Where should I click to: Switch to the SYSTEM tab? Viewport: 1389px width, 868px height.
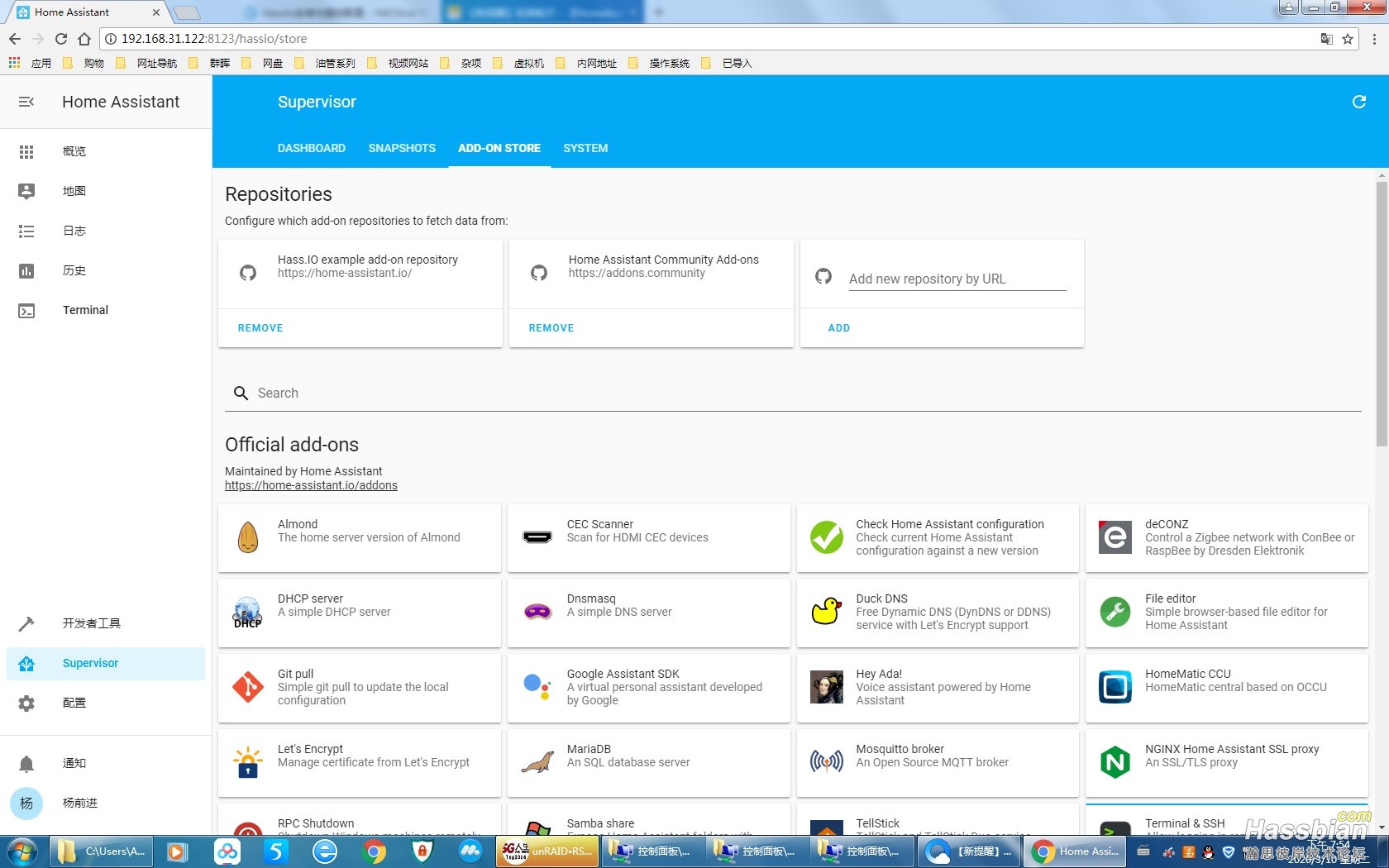click(x=585, y=148)
